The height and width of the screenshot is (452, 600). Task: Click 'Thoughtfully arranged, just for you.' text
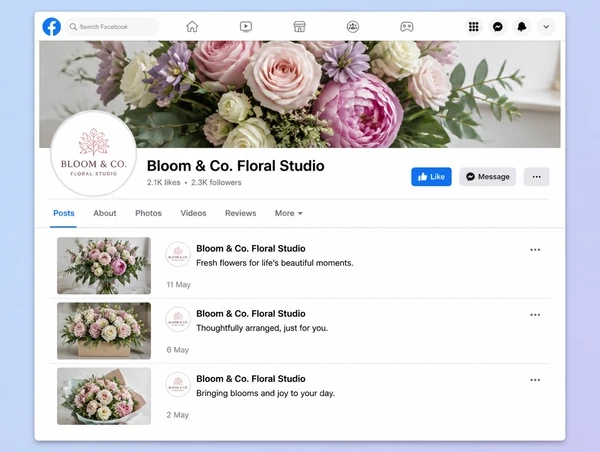[262, 328]
